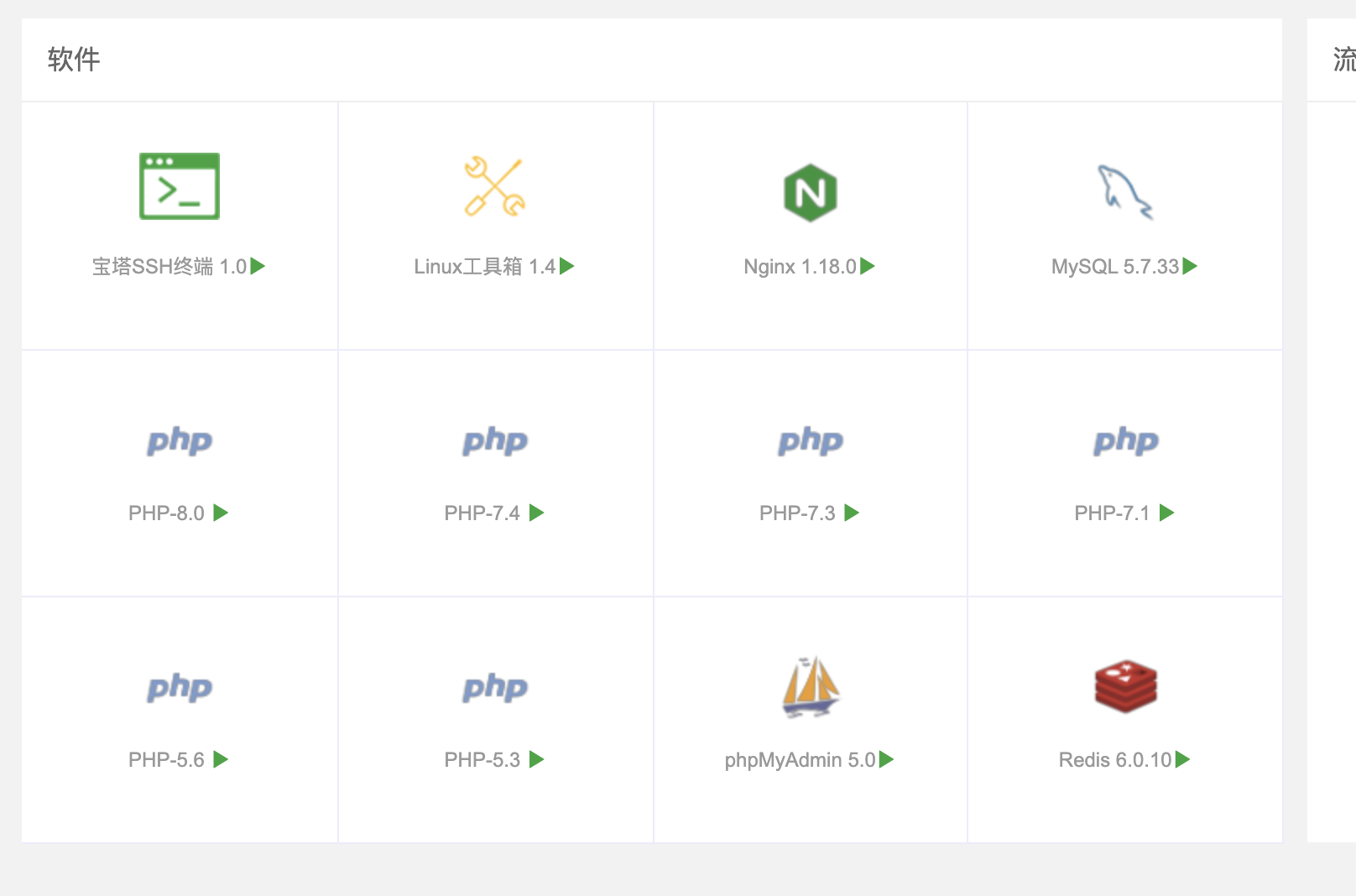This screenshot has width=1356, height=896.
Task: Click green arrow beside PHP-7.1
Action: (1166, 513)
